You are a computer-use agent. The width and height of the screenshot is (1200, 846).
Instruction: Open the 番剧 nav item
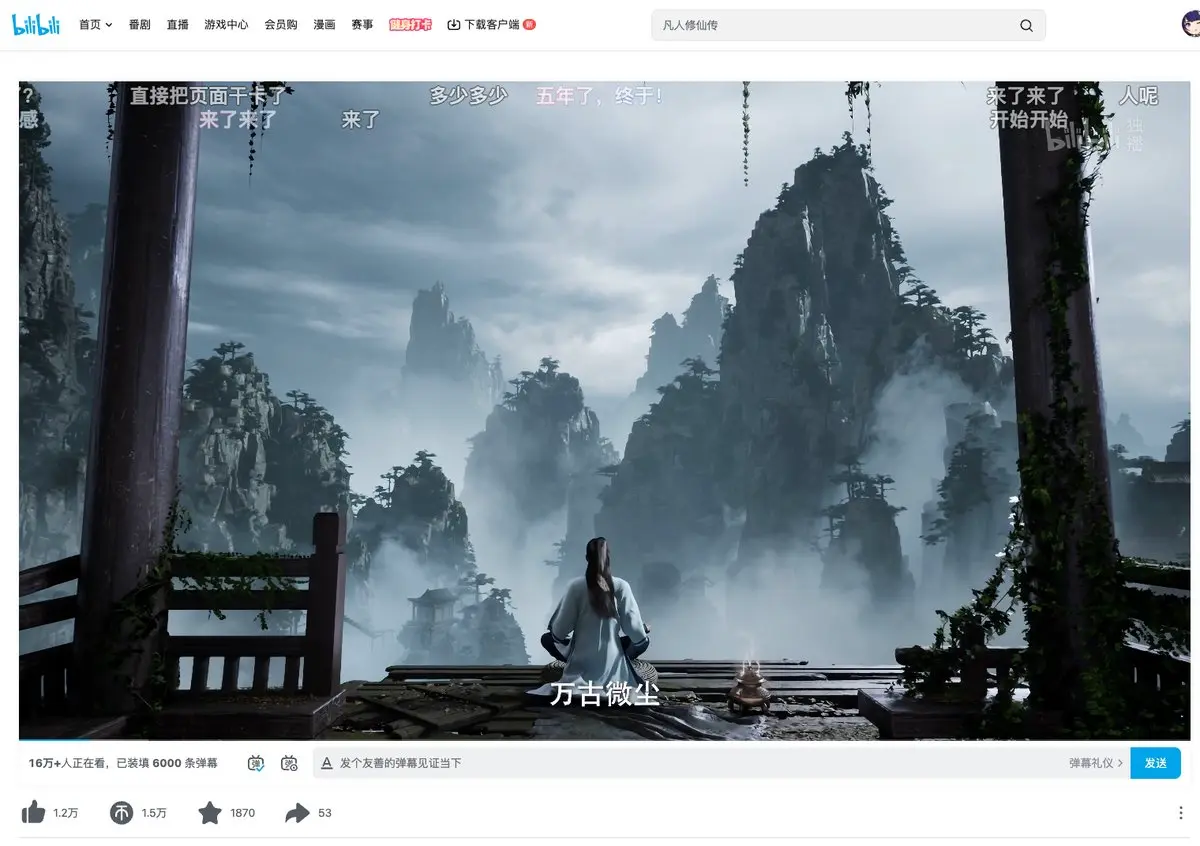(140, 25)
